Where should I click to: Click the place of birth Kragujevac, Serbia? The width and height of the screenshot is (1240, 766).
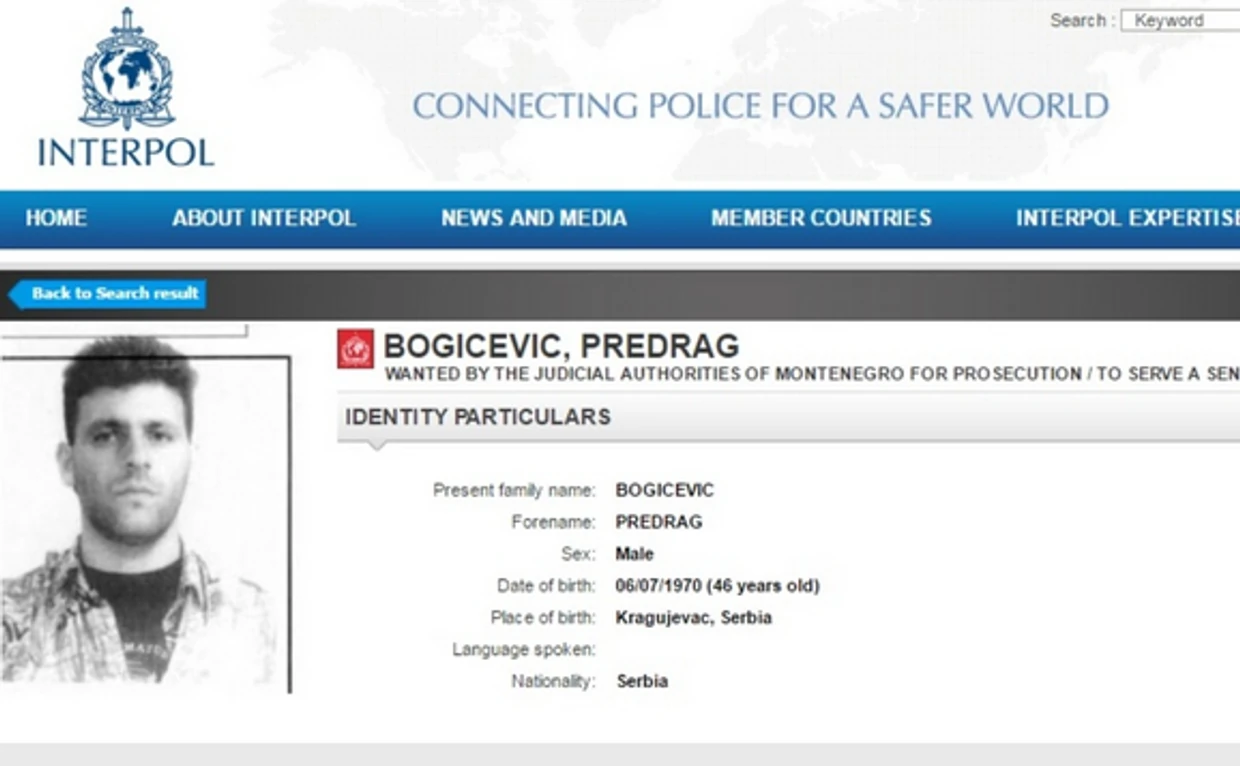click(693, 618)
